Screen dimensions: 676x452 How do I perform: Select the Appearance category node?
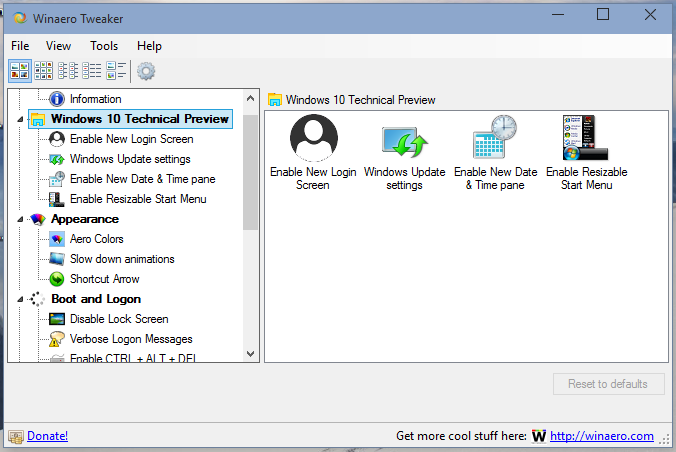click(85, 219)
